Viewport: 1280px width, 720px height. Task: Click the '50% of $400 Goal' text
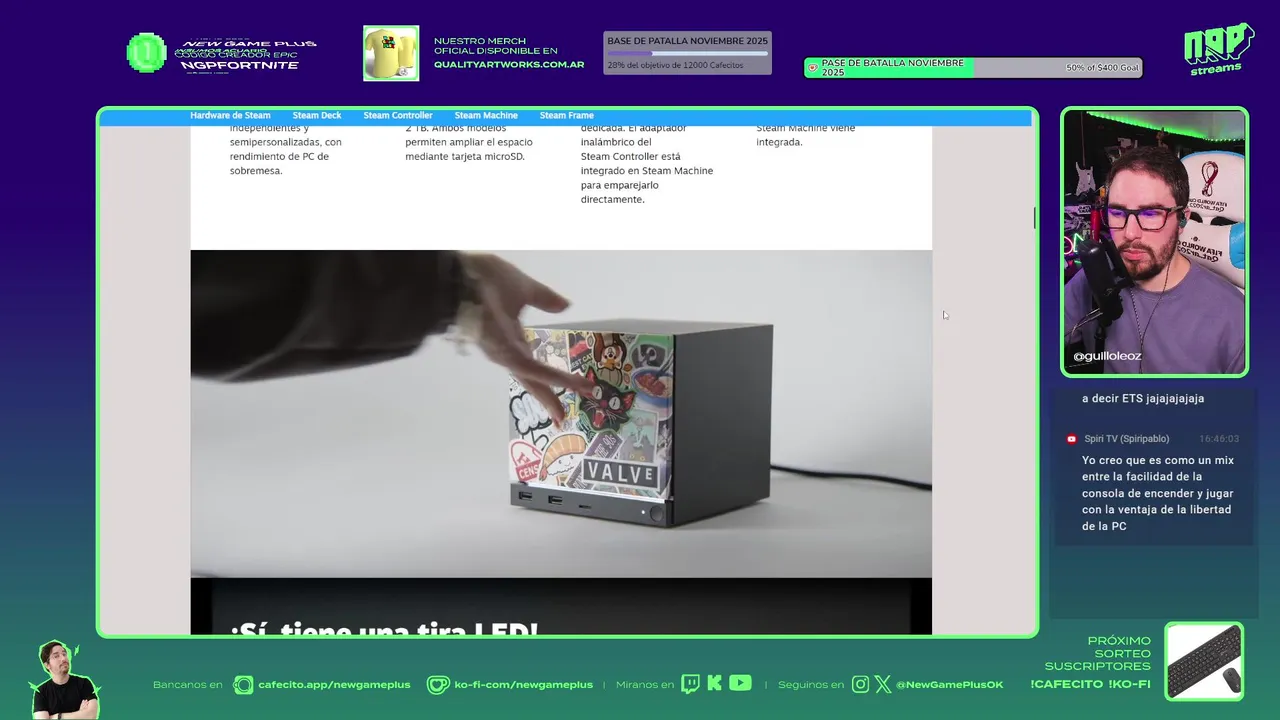point(1102,68)
